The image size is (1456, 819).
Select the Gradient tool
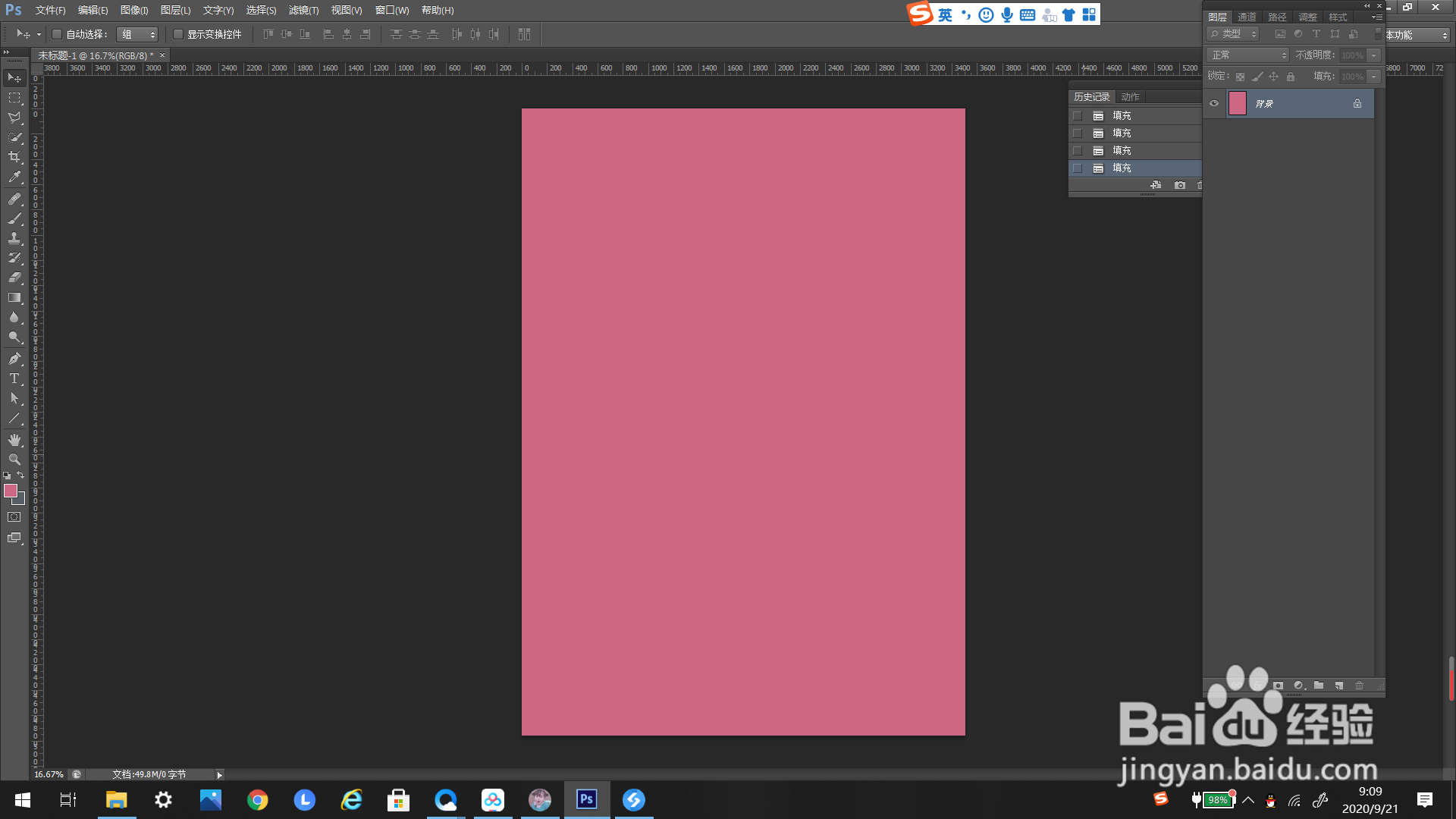[14, 298]
